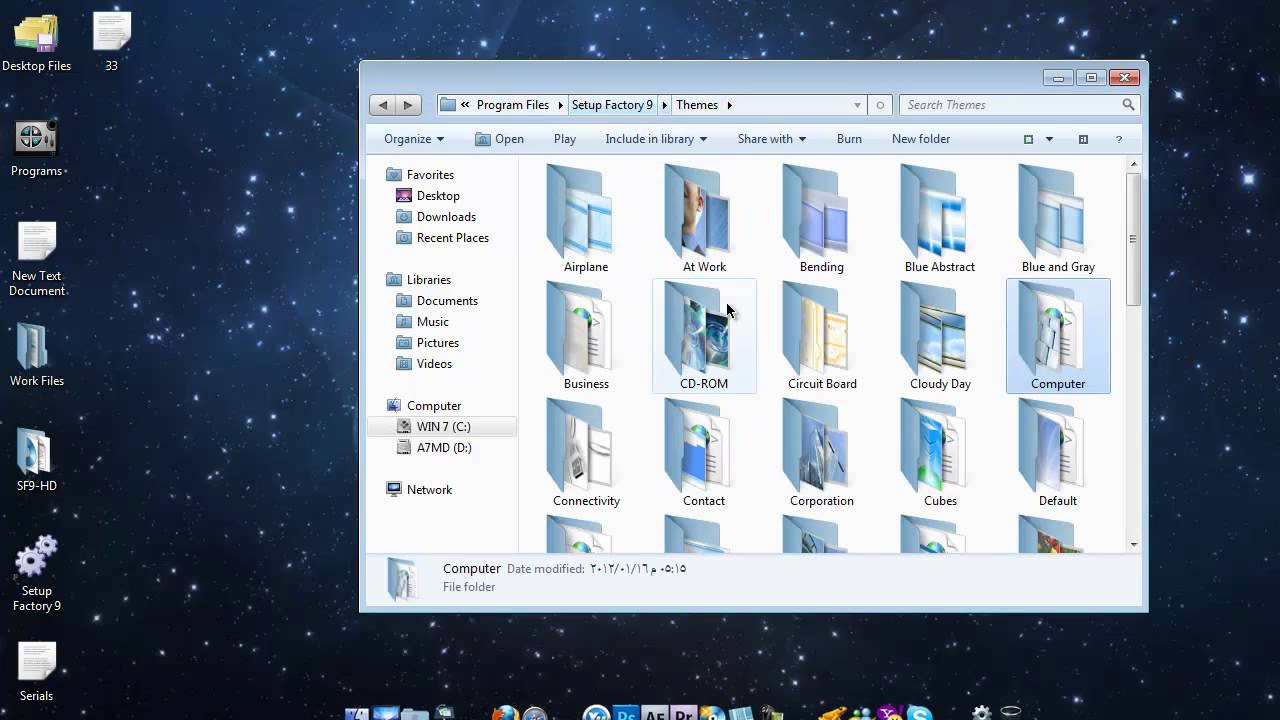Viewport: 1280px width, 720px height.
Task: Click the refresh button beside address bar
Action: point(880,105)
